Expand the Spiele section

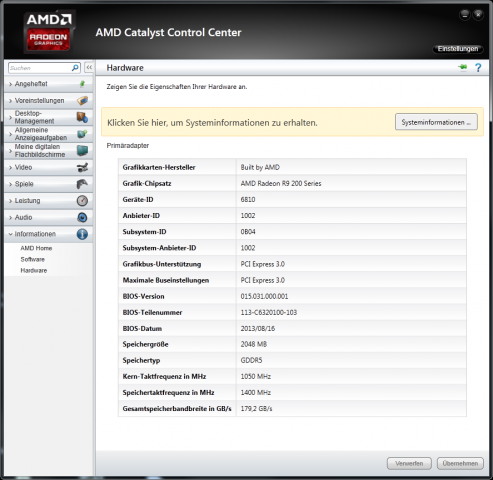coord(49,184)
